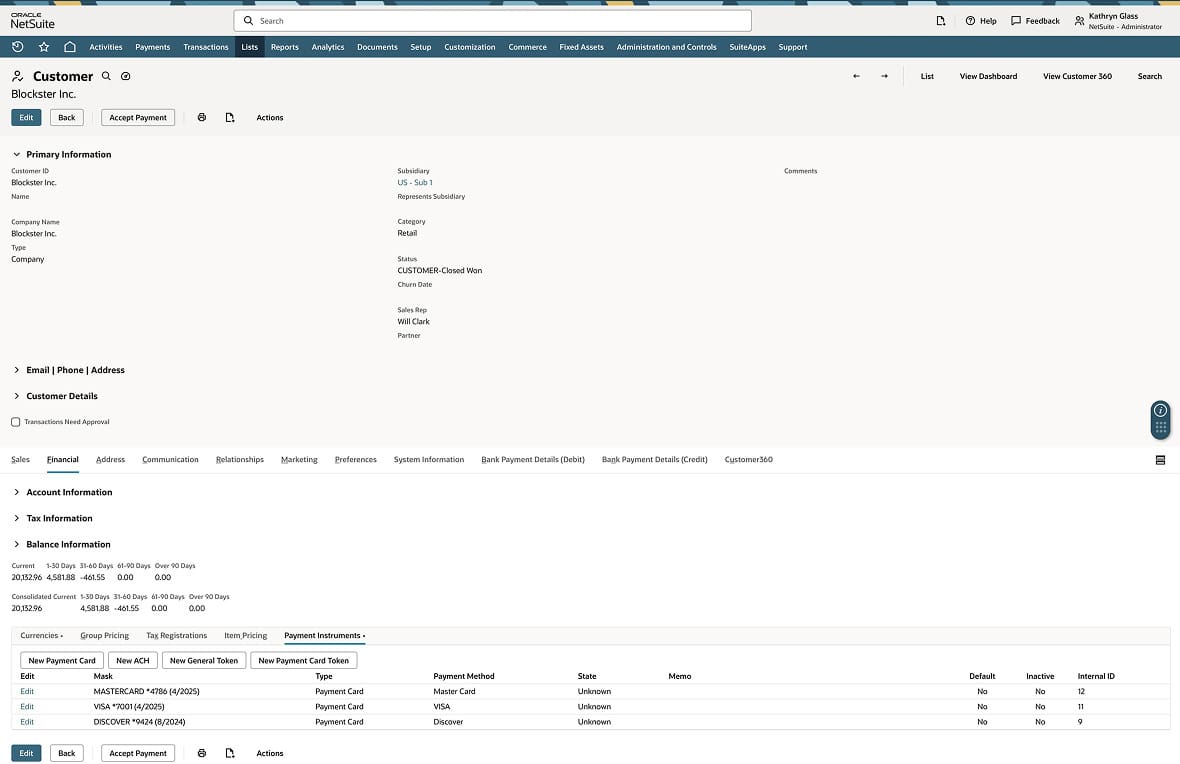Switch to the Sales subtab
Image resolution: width=1180 pixels, height=764 pixels.
[20, 459]
